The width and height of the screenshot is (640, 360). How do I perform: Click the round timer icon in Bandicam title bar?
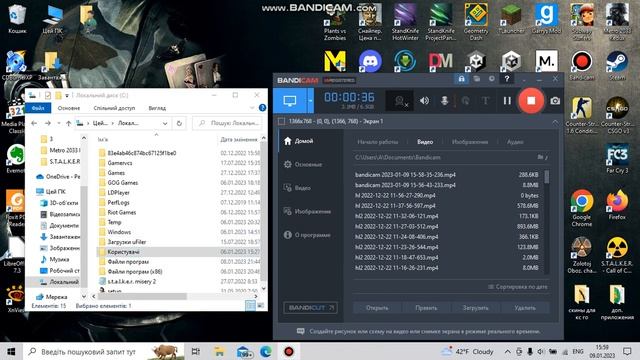(492, 79)
